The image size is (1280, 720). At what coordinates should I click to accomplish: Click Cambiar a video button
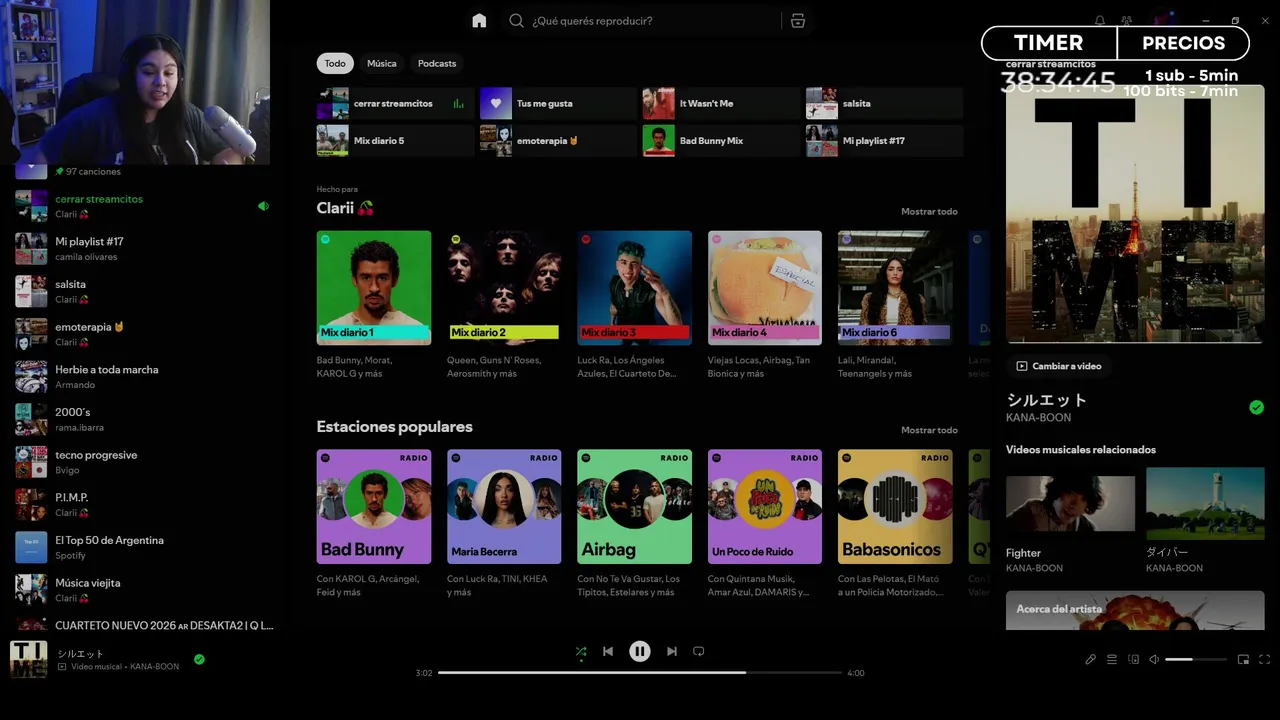1059,366
